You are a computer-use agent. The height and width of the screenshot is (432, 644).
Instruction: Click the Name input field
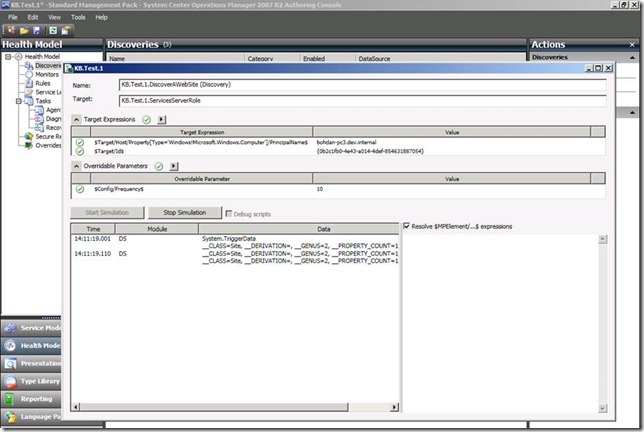pyautogui.click(x=360, y=86)
